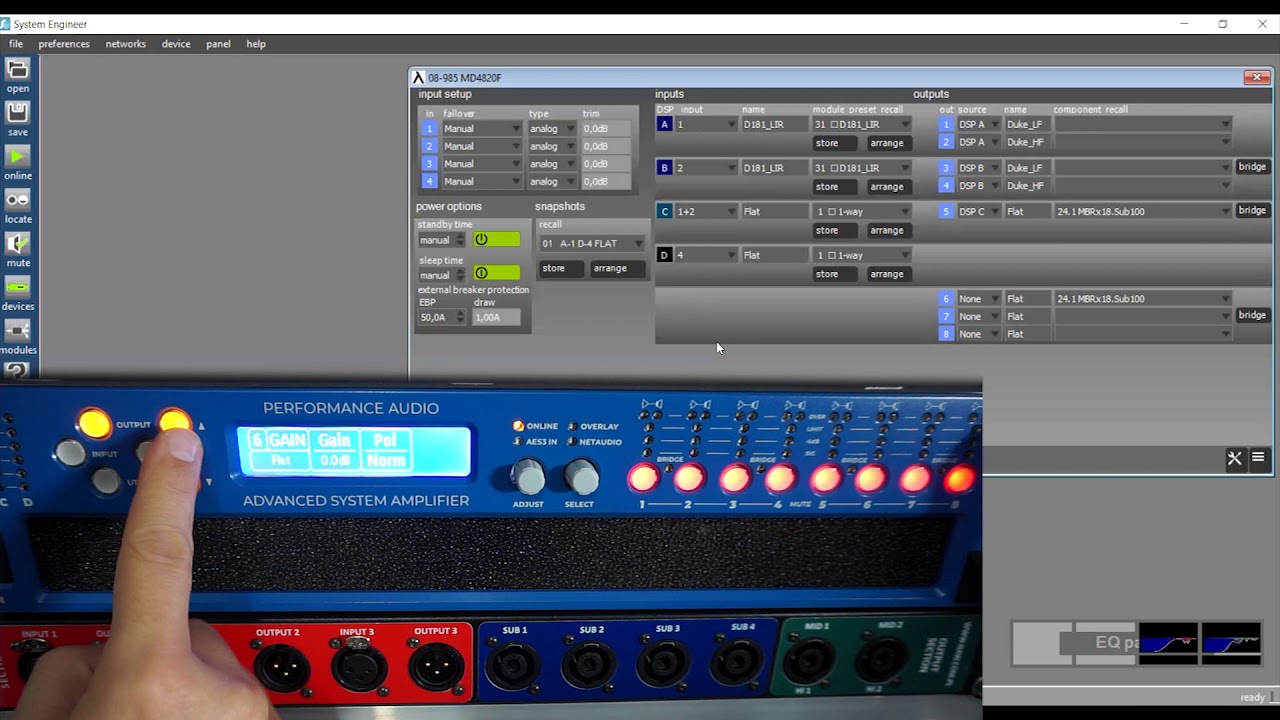The height and width of the screenshot is (720, 1280).
Task: Toggle bridge beside output 5
Action: 1252,211
